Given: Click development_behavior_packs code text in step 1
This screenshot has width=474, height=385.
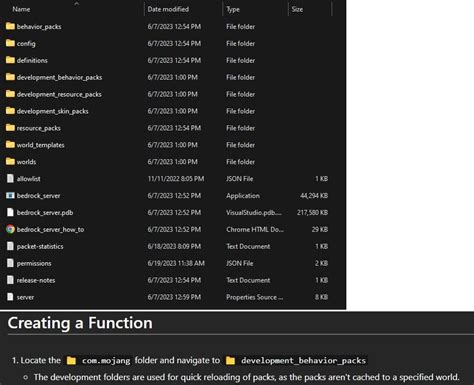Looking at the screenshot, I should (x=303, y=361).
